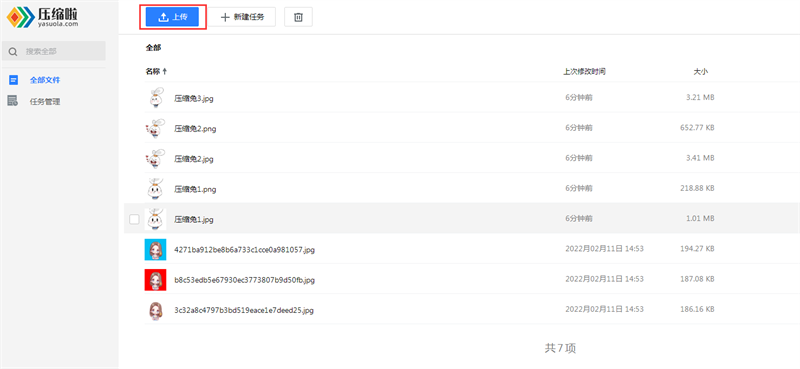Click modified date of 3c32a8c4797b3bd519eace1e7deed25.jpg
Viewport: 800px width, 369px height.
(604, 309)
